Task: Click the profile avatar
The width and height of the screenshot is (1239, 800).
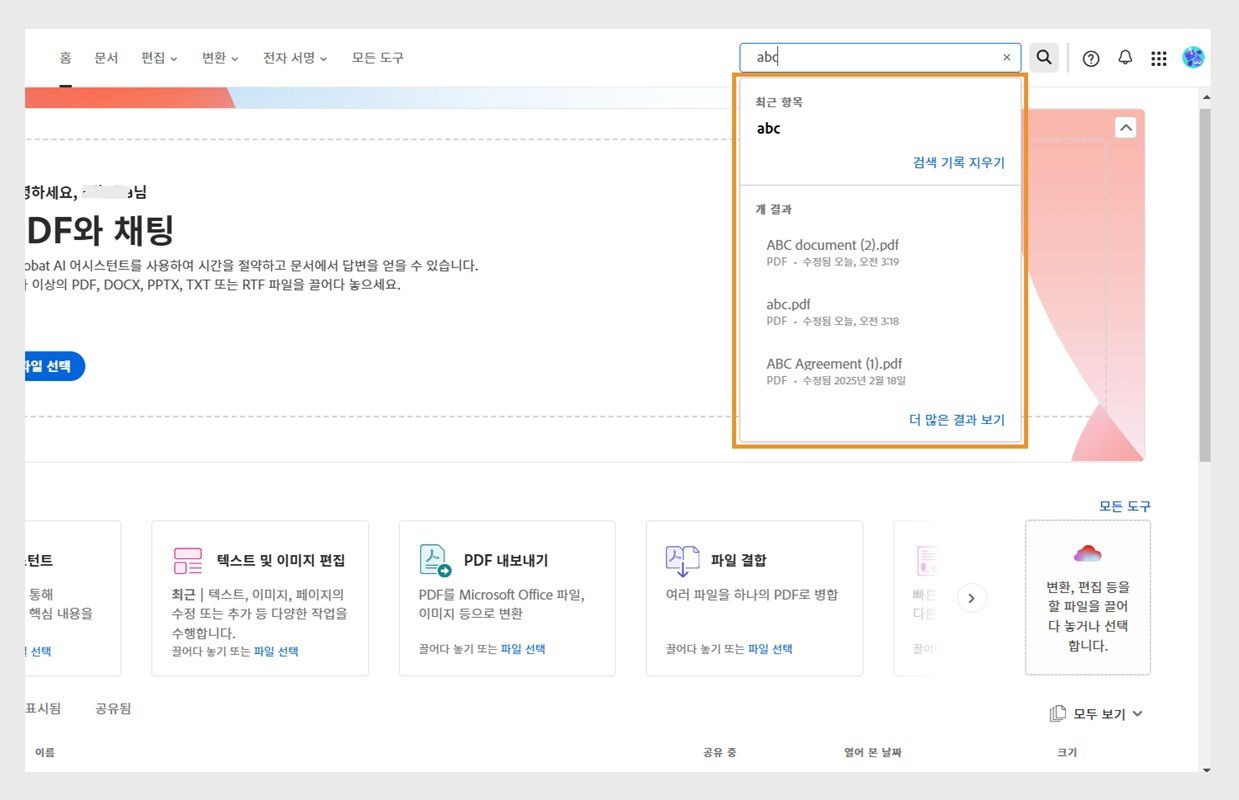Action: pyautogui.click(x=1192, y=57)
